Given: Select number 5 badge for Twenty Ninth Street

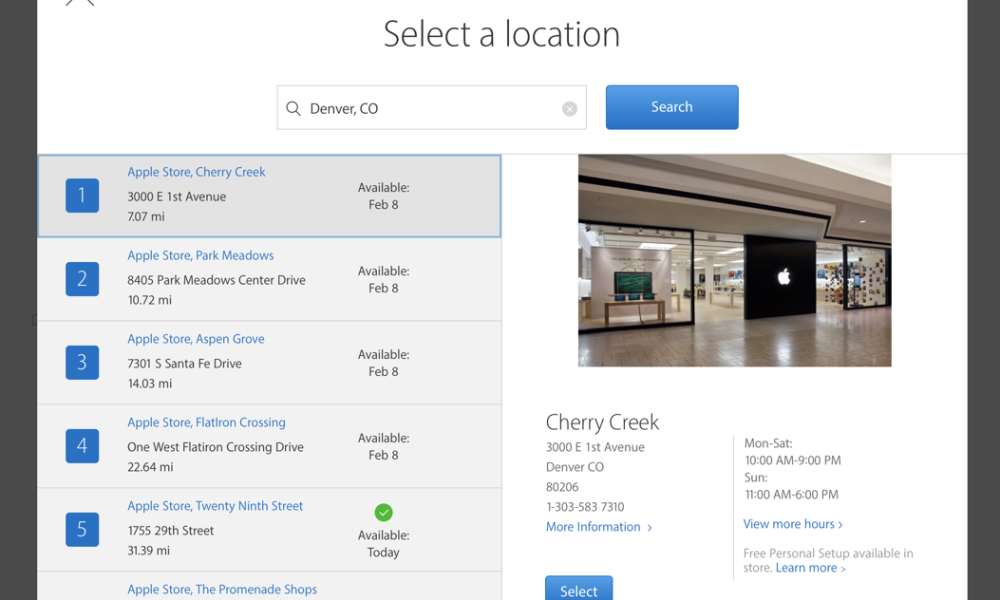Looking at the screenshot, I should [82, 529].
